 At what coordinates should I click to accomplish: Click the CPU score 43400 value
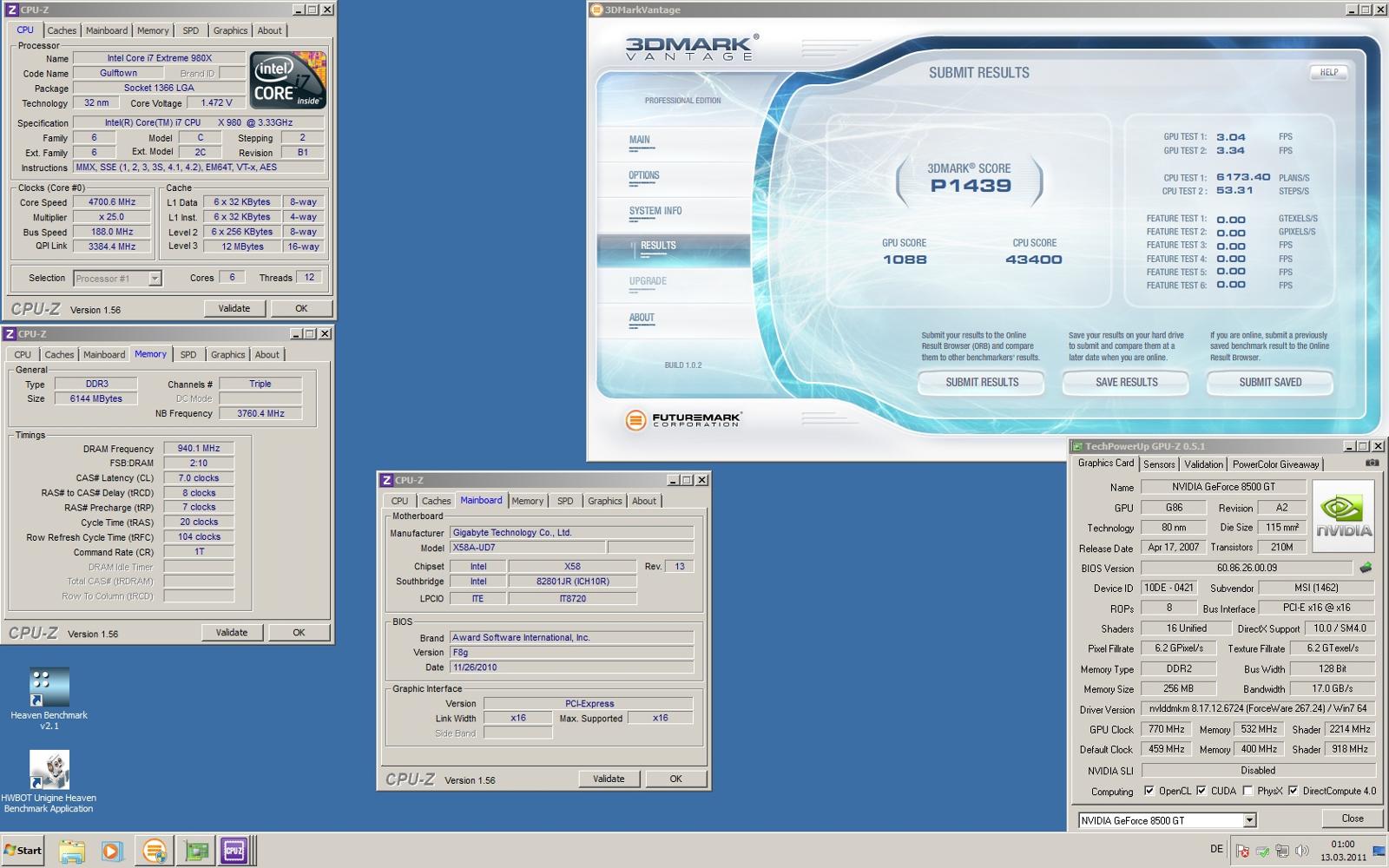click(1033, 260)
